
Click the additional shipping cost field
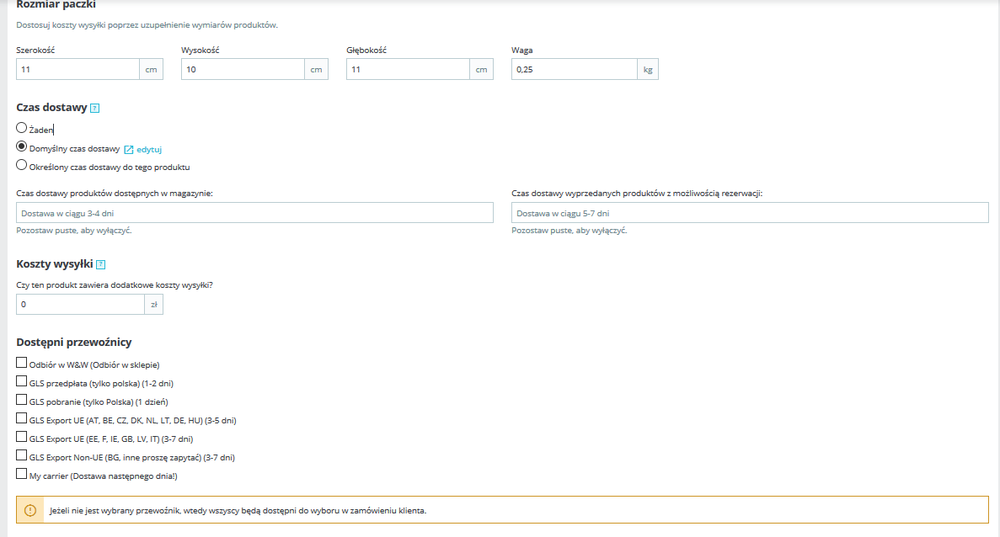click(x=80, y=305)
